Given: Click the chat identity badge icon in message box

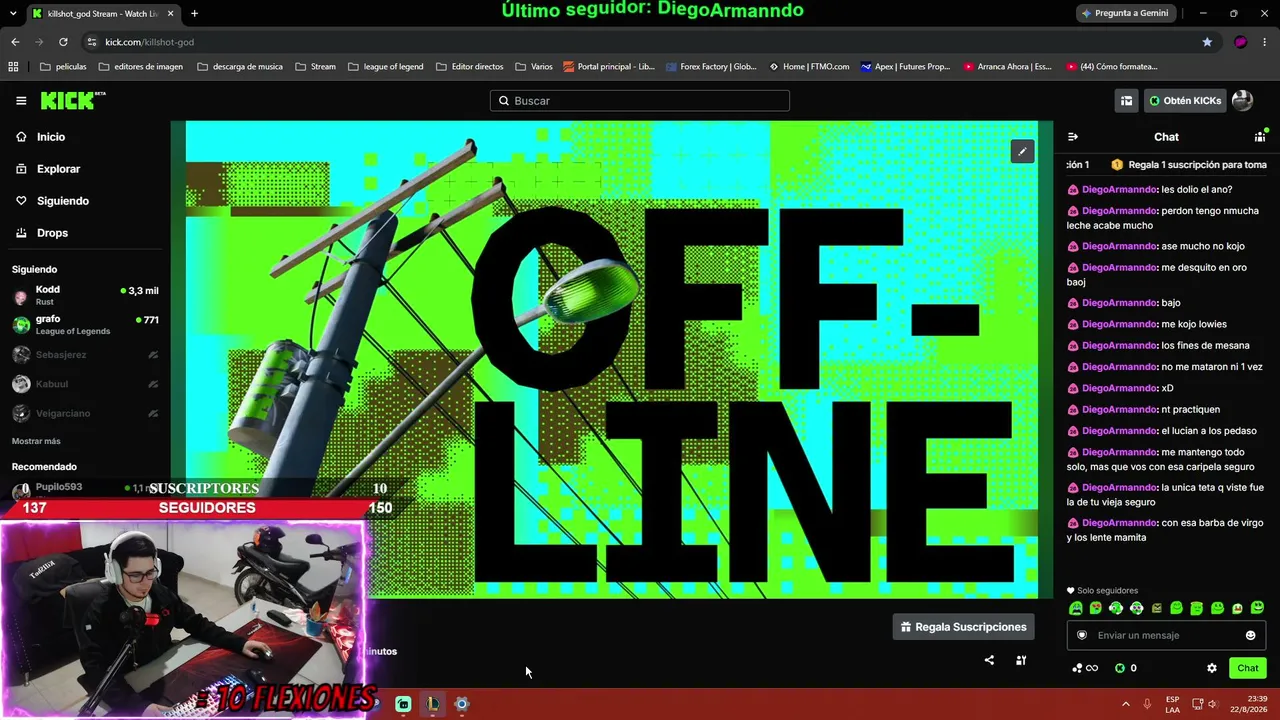Looking at the screenshot, I should [1082, 635].
